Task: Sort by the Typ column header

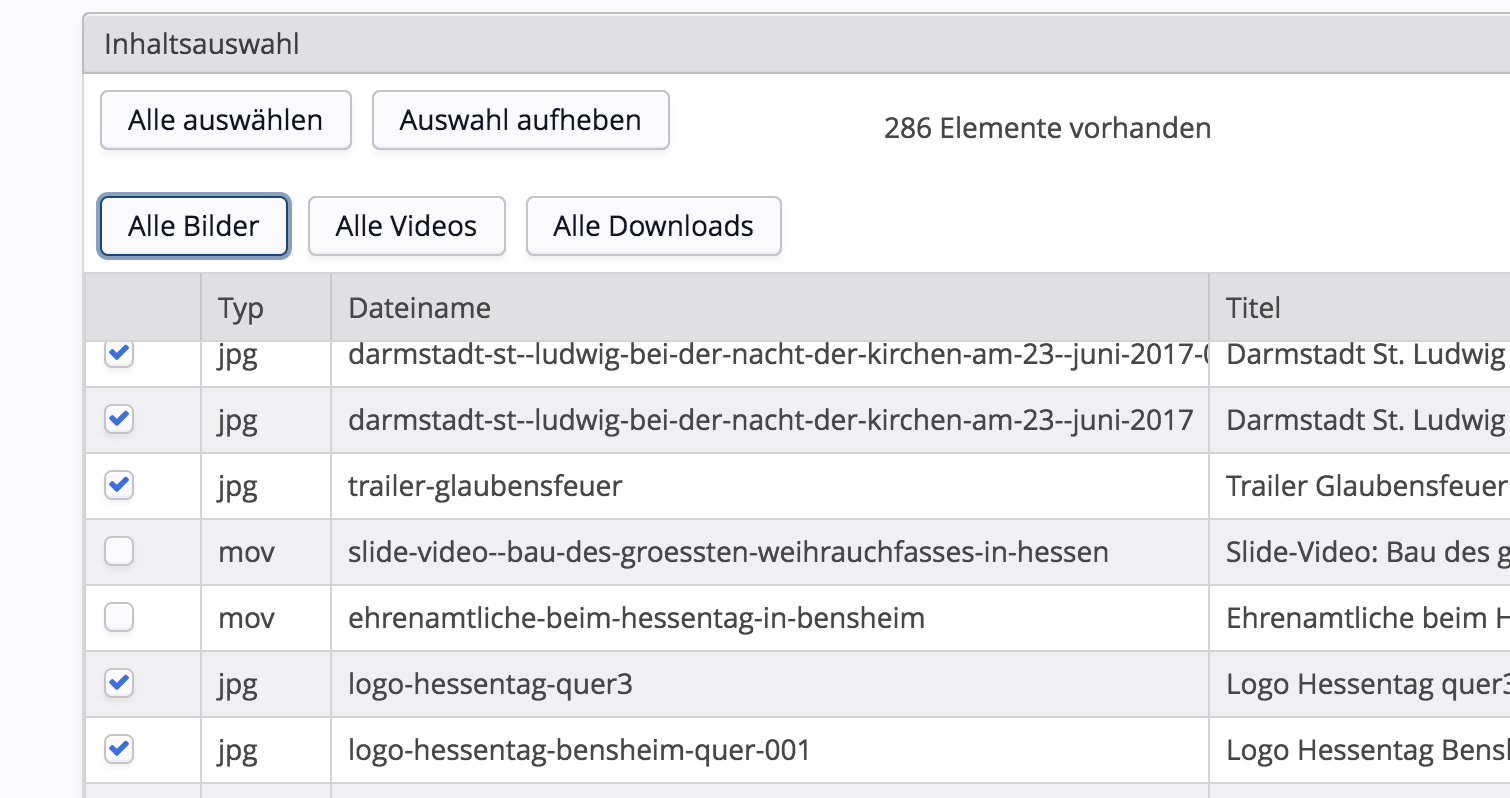Action: pyautogui.click(x=239, y=307)
